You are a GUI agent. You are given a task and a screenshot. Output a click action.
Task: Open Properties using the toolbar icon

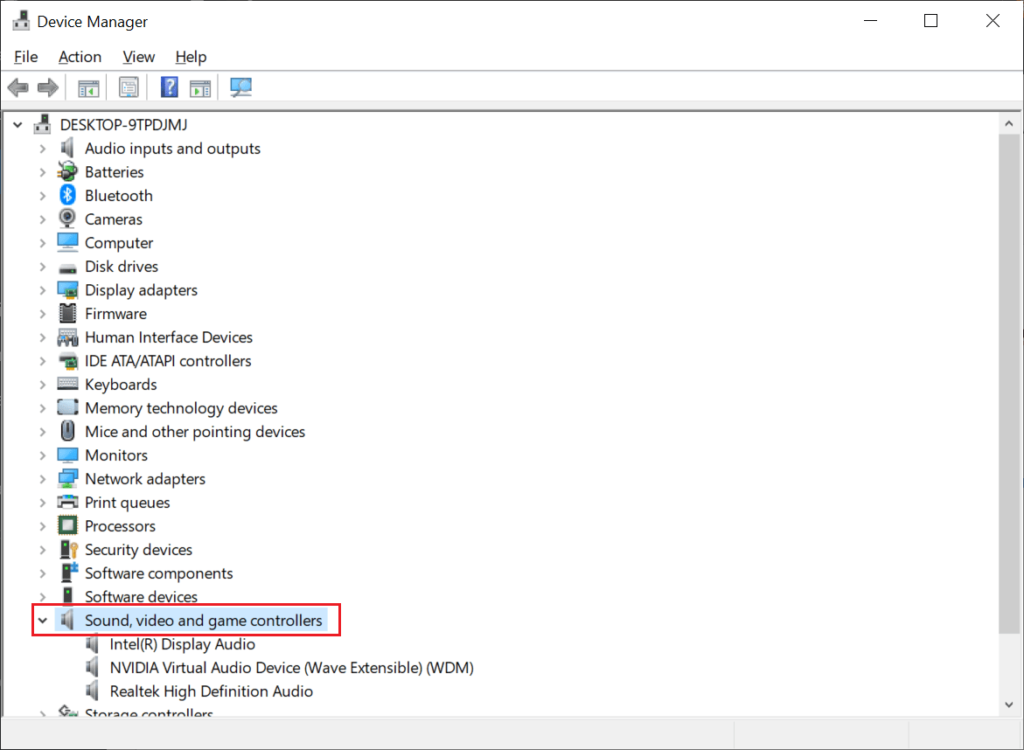tap(129, 87)
